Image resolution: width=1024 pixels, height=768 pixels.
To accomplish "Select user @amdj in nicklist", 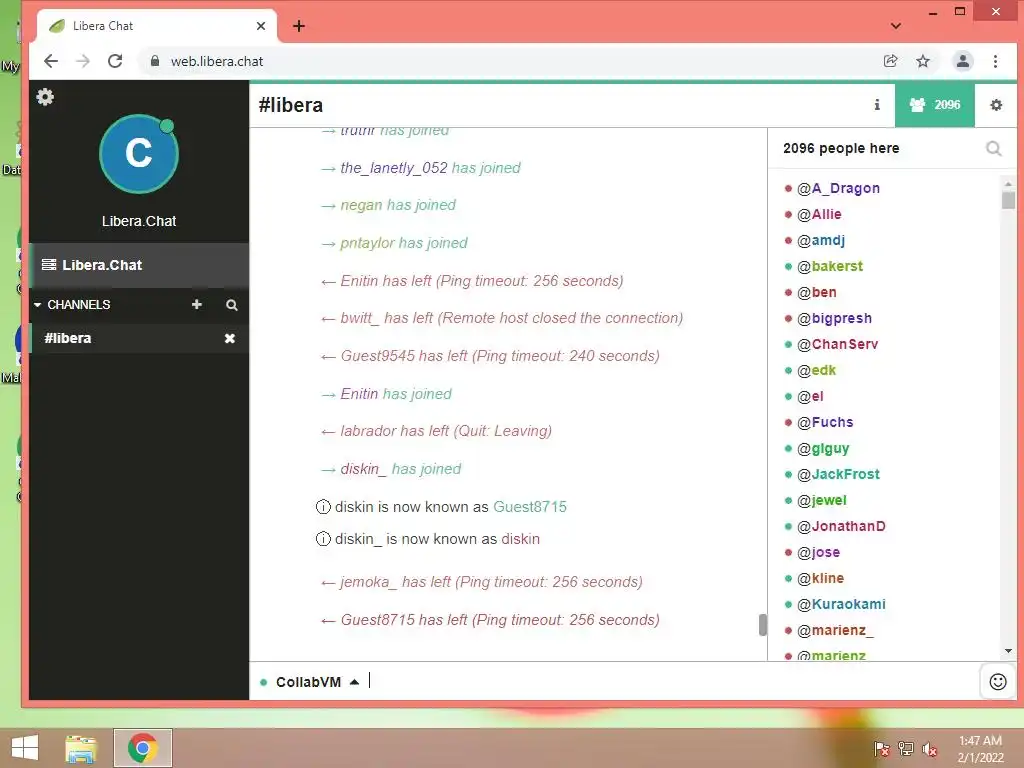I will 820,240.
